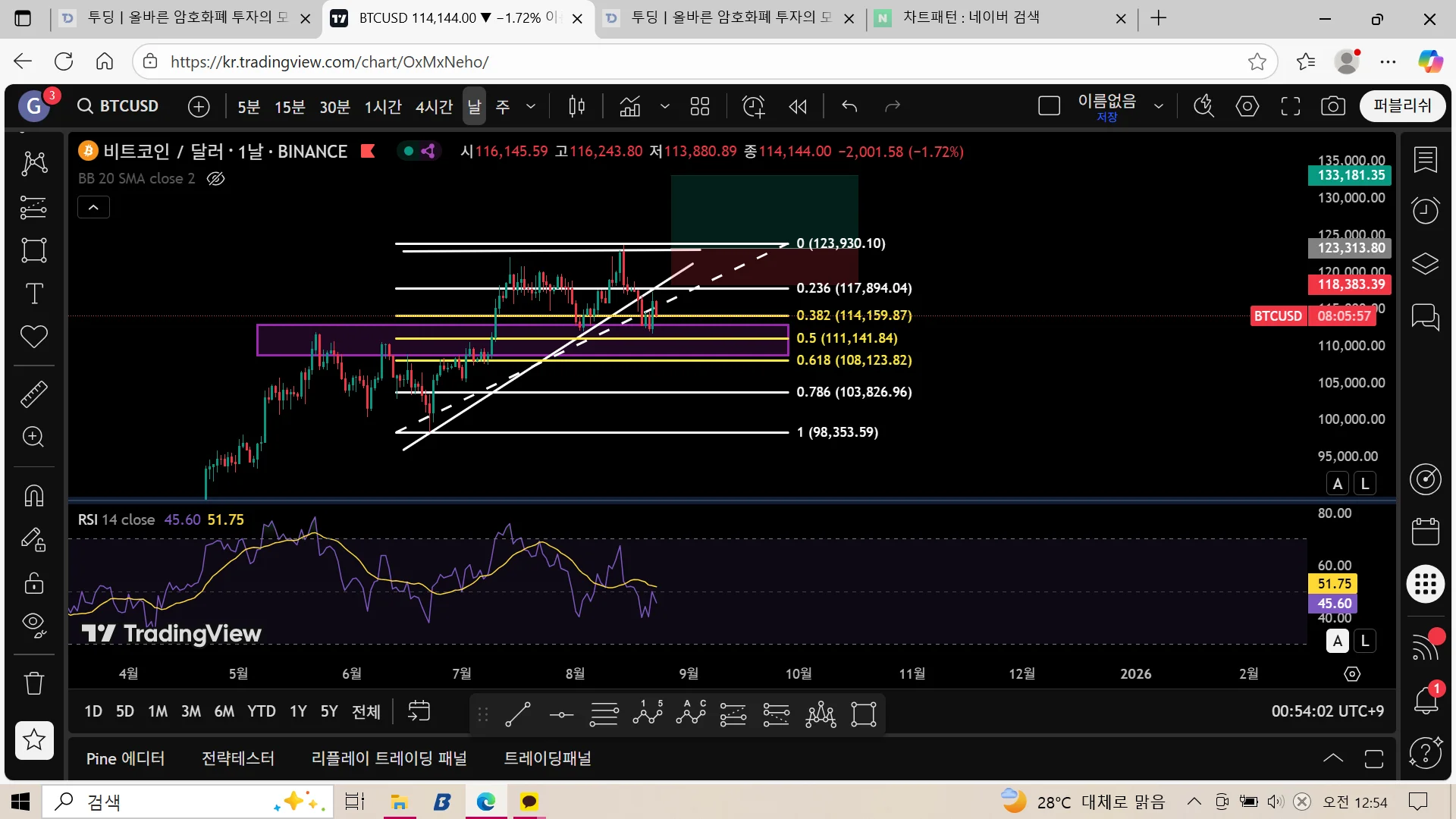Screen dimensions: 1456x819
Task: Open the layout name dropdown arrow
Action: click(1158, 106)
